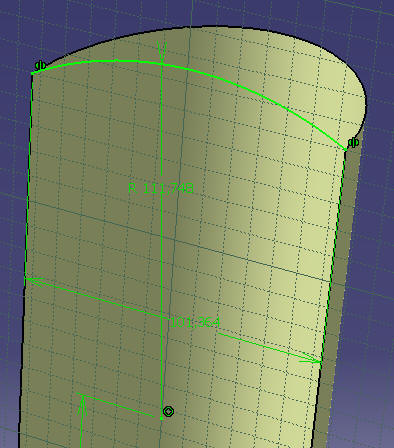Select the 101,364 length dimension value

coord(195,322)
